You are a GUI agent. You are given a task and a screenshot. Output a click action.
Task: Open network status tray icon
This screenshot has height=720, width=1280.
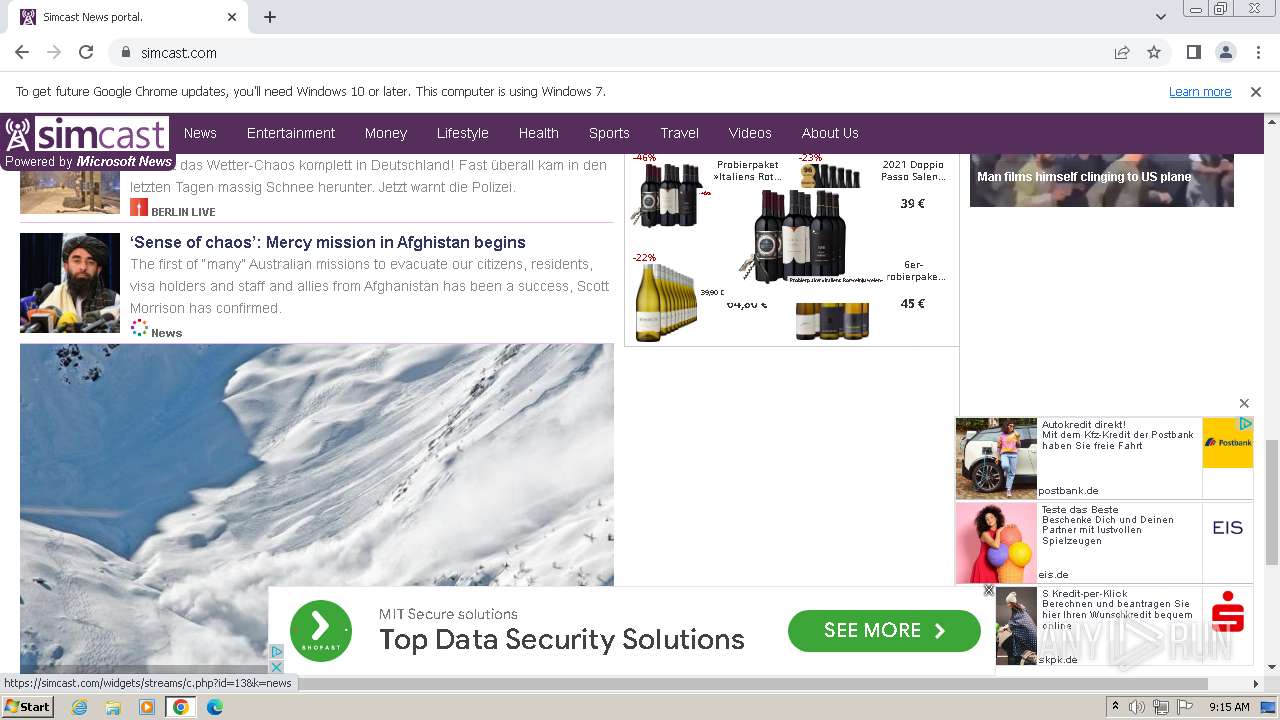1161,707
